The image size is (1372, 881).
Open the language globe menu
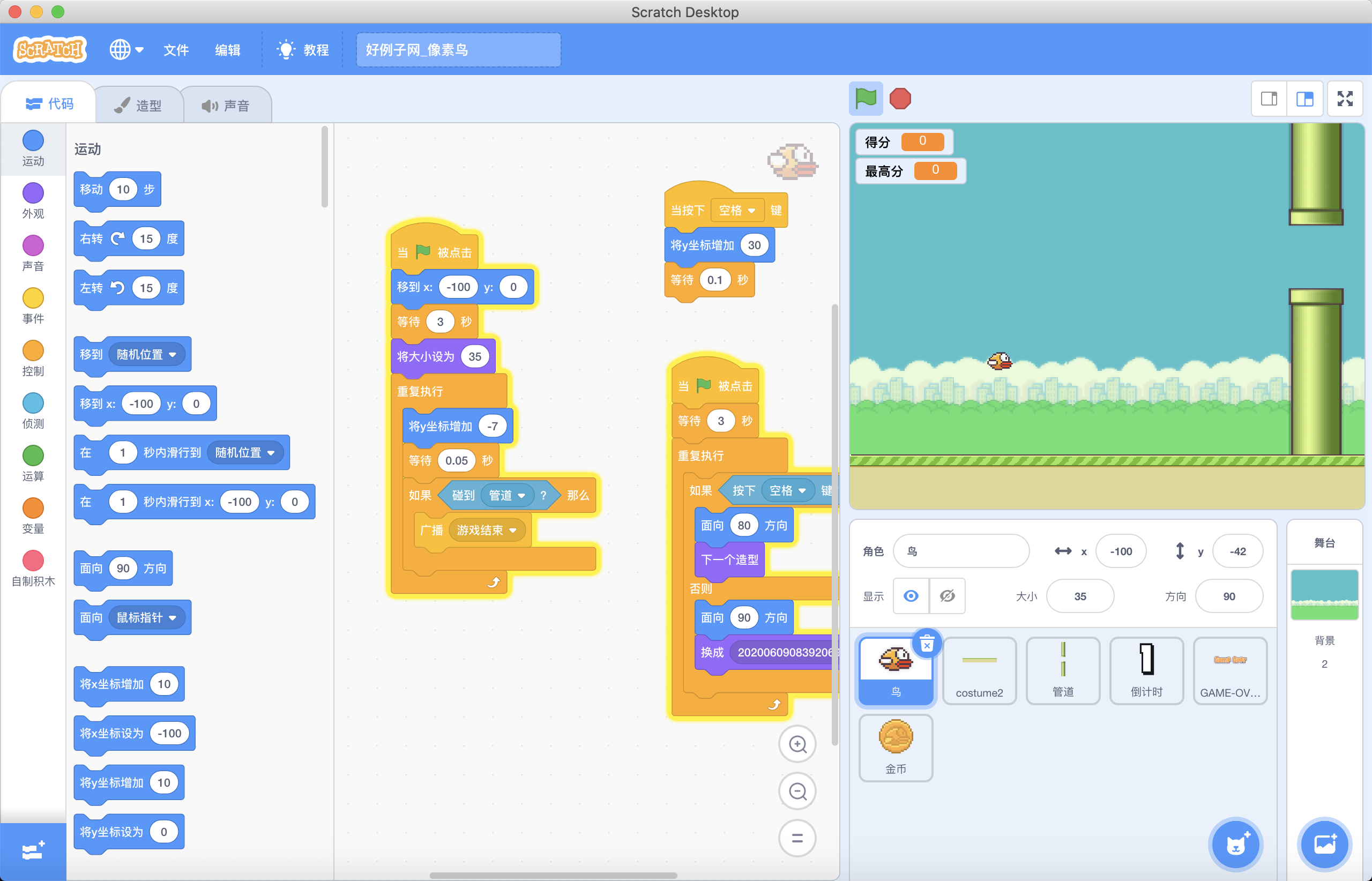click(126, 50)
